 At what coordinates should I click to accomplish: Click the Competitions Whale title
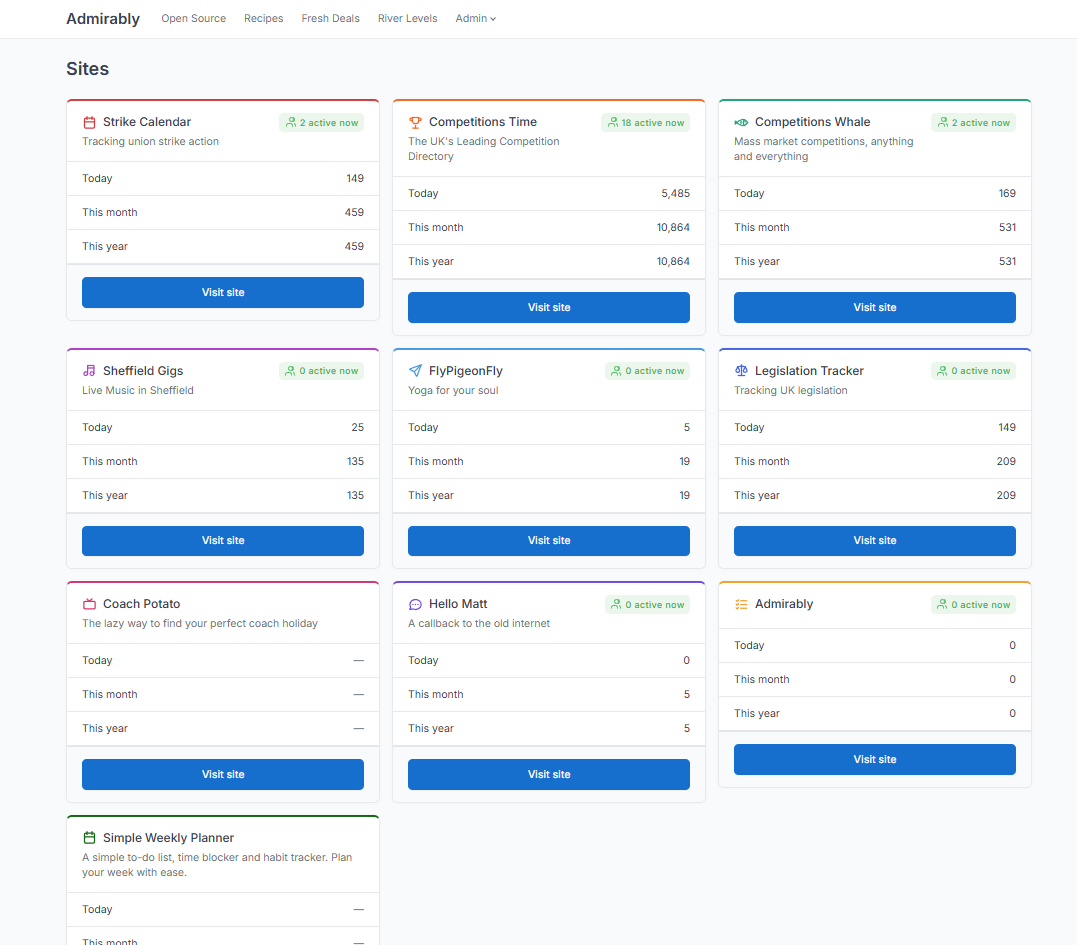tap(813, 122)
